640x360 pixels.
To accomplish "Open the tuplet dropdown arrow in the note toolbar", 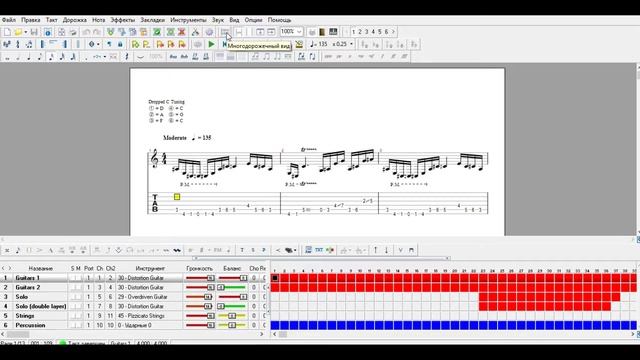I will [105, 57].
